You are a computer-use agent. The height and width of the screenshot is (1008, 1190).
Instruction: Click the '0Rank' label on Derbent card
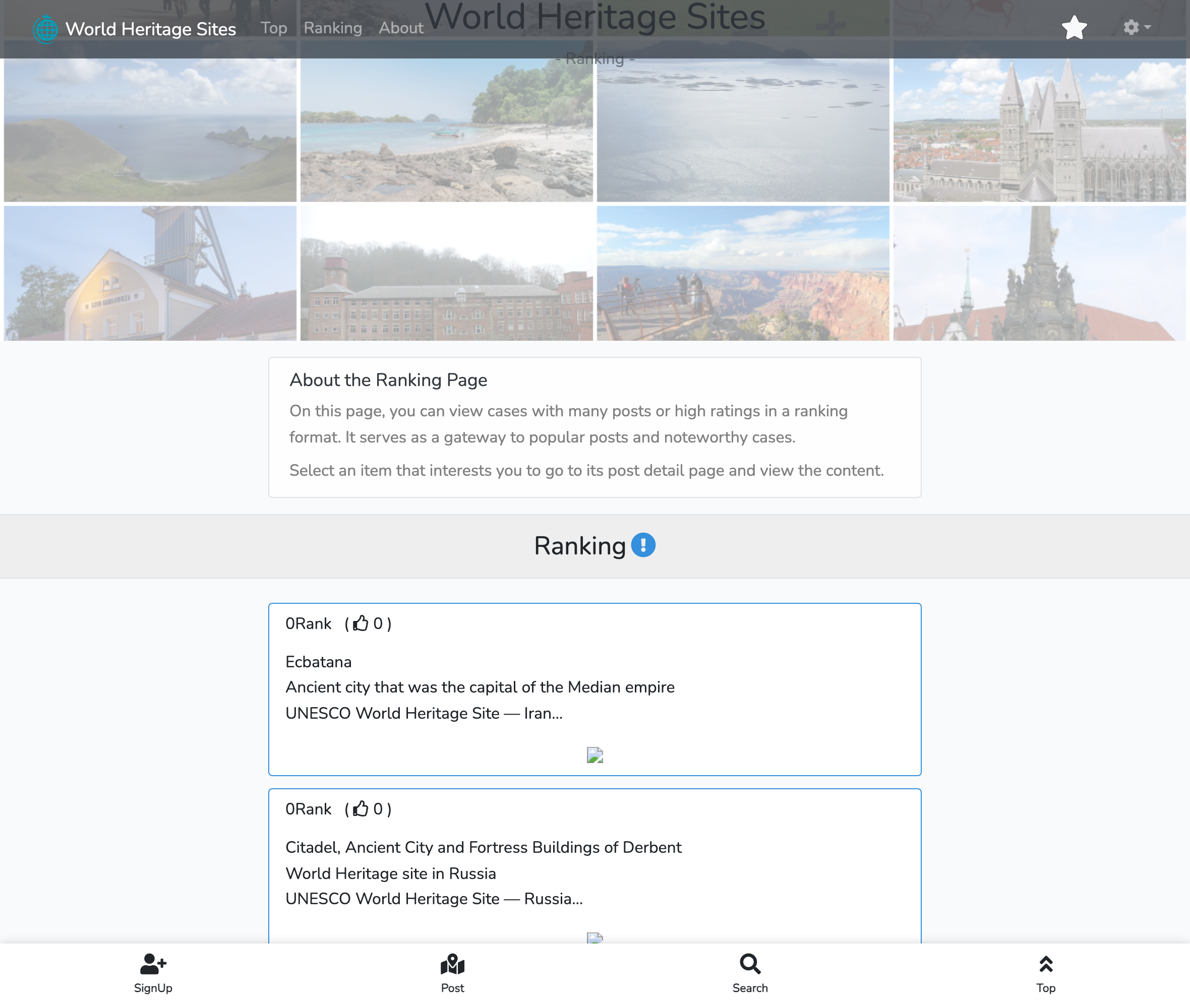pyautogui.click(x=308, y=809)
